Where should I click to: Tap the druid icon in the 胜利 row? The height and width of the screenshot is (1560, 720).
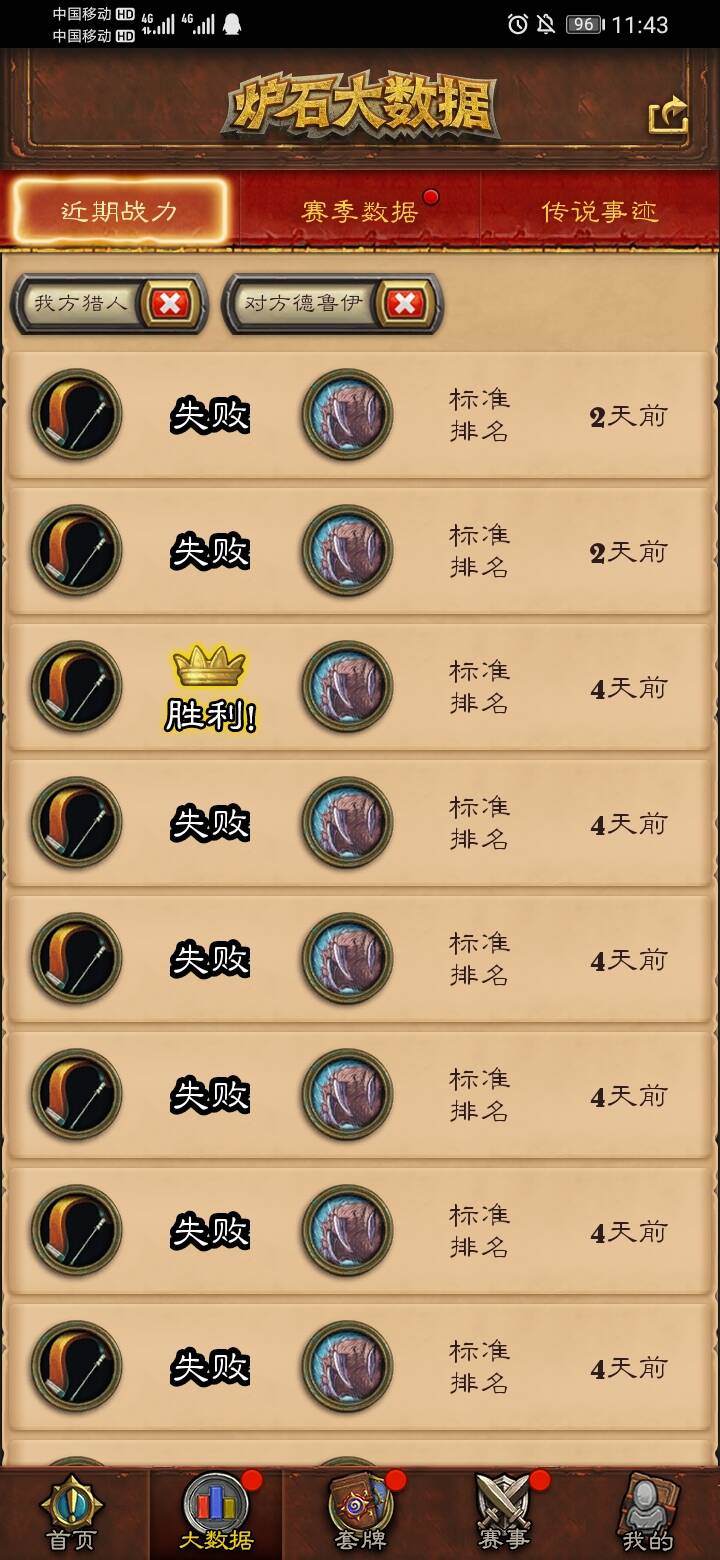347,687
